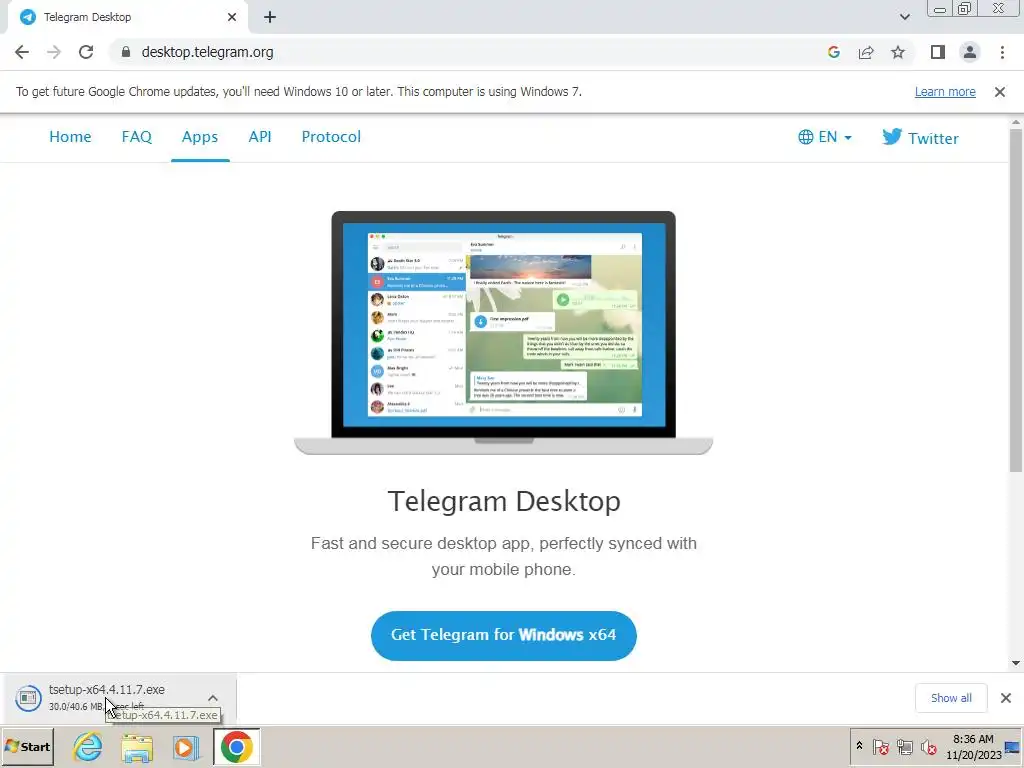Viewport: 1024px width, 768px height.
Task: Open the Windows Start menu
Action: tap(28, 746)
